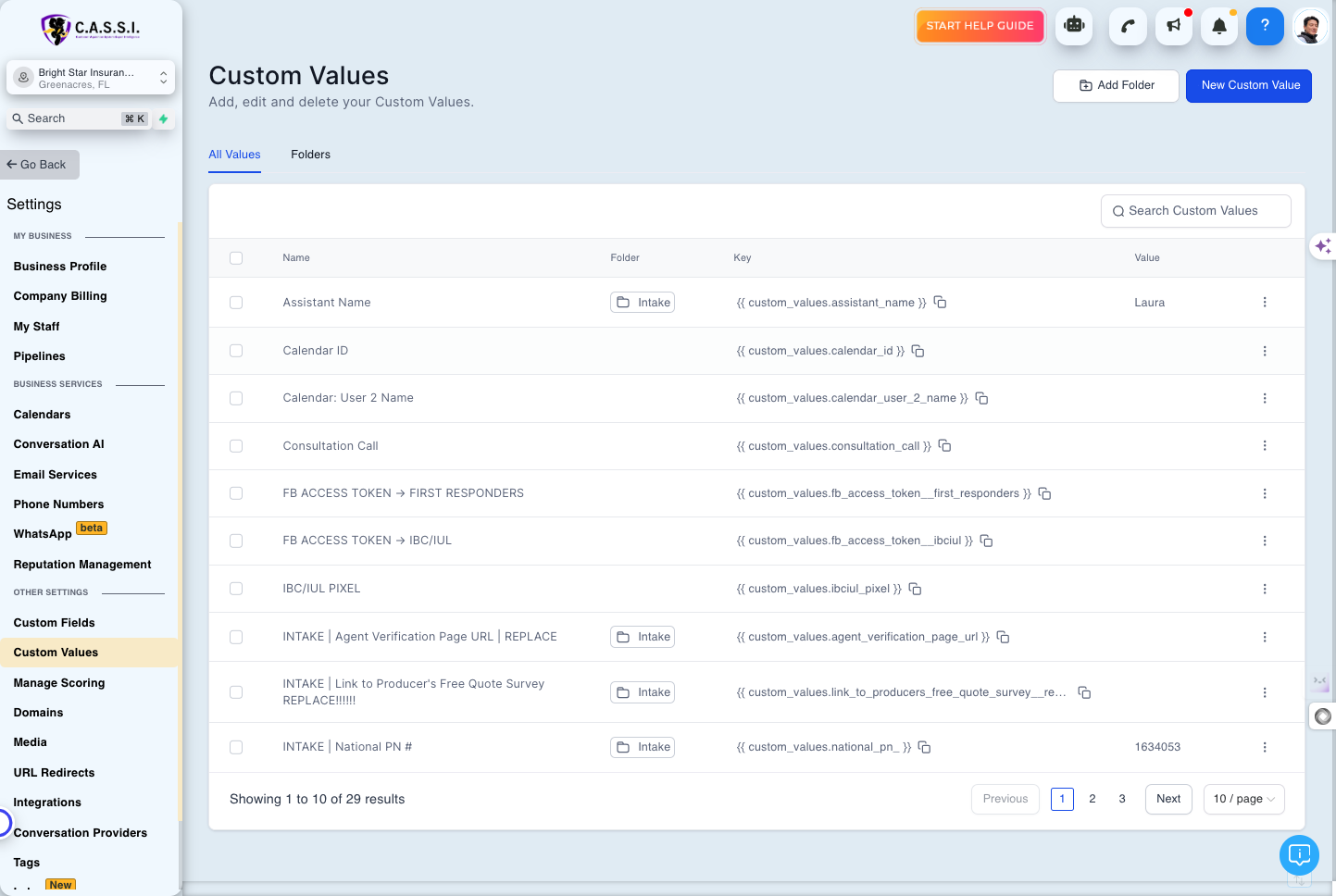Click Go Back in the sidebar
The width and height of the screenshot is (1336, 896).
click(40, 165)
